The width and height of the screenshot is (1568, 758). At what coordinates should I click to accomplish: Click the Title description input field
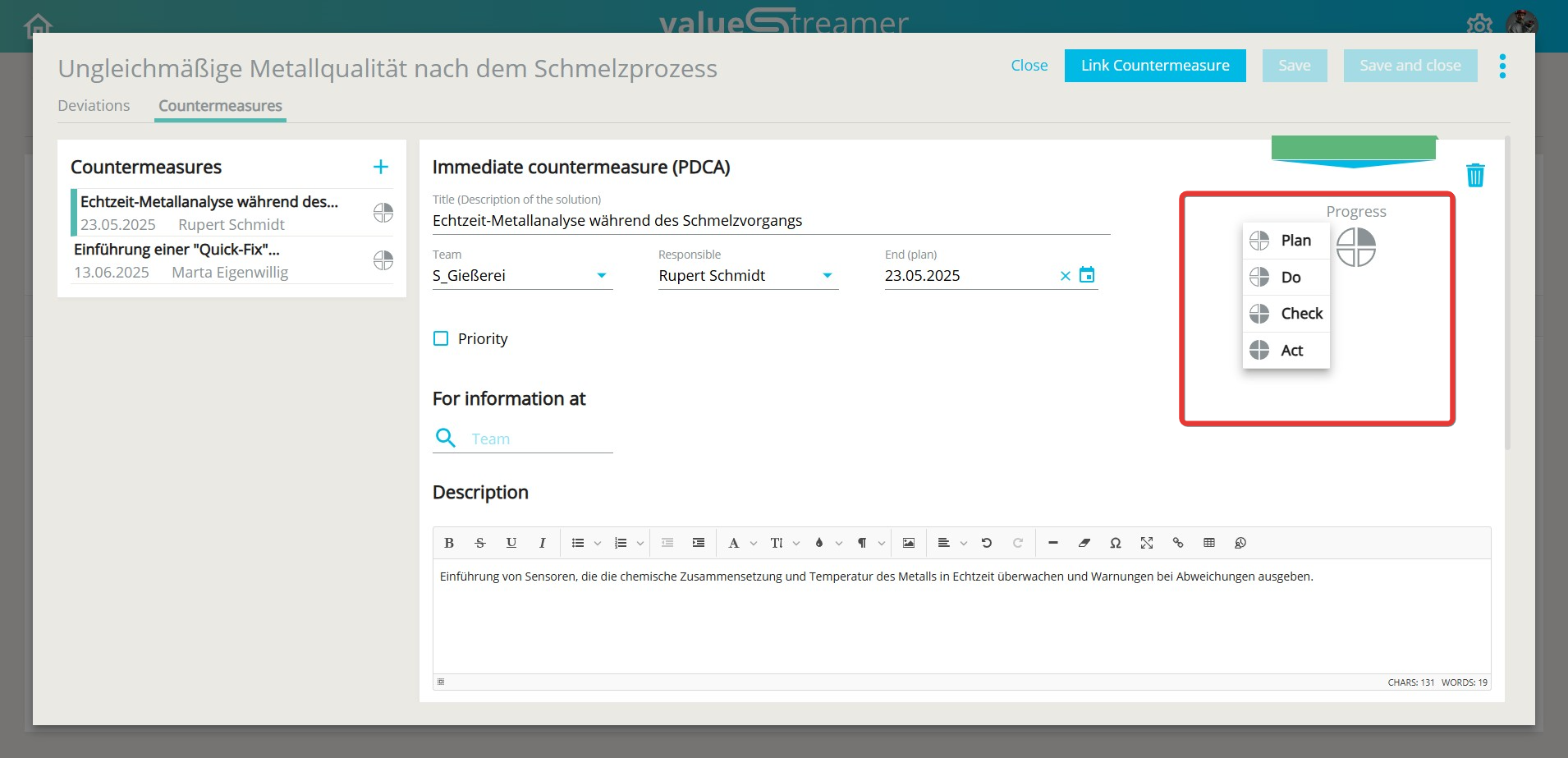click(771, 221)
